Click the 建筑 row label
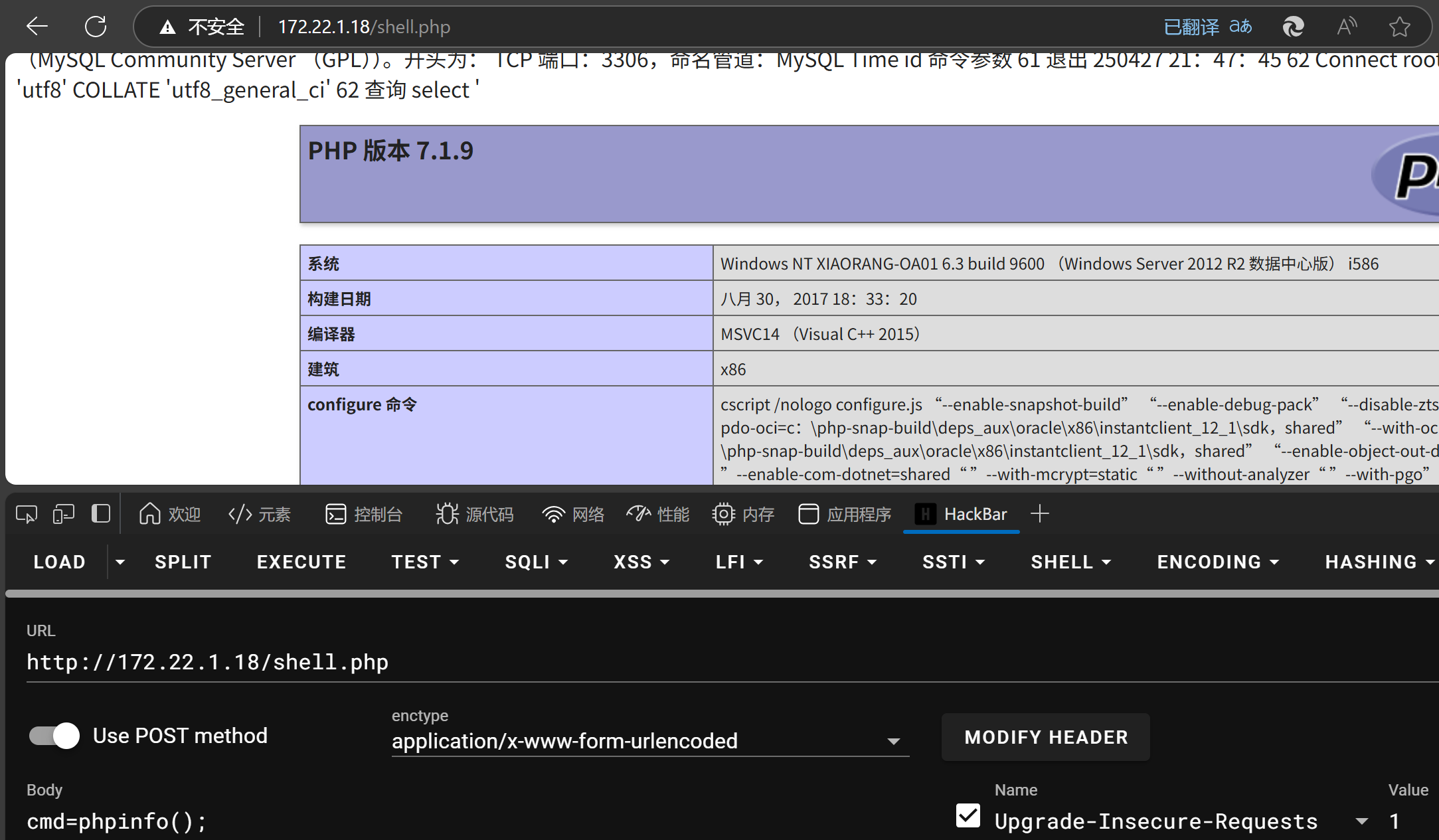This screenshot has height=840, width=1439. (x=323, y=369)
